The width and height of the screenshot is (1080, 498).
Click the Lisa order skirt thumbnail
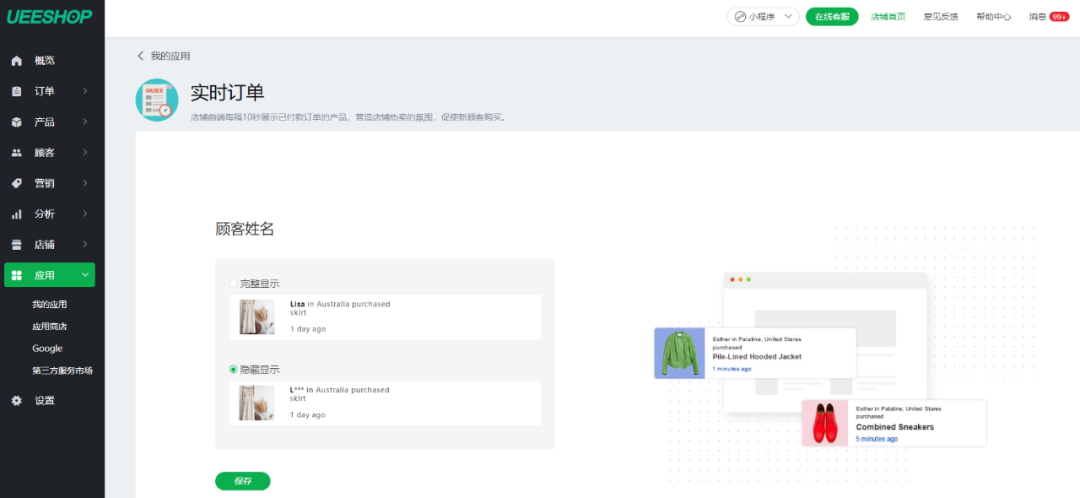[256, 317]
